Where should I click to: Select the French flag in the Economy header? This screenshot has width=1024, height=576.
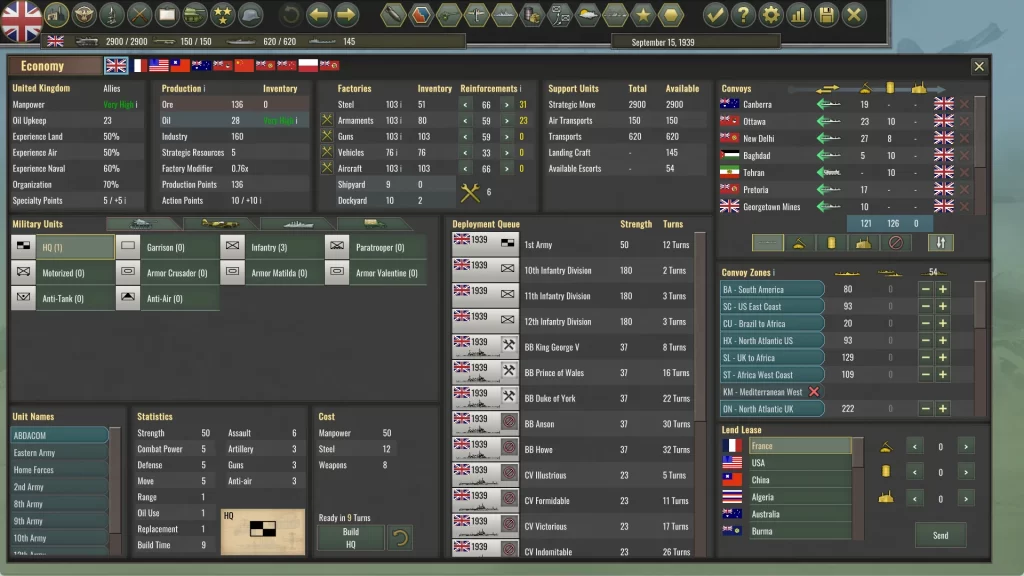(138, 66)
